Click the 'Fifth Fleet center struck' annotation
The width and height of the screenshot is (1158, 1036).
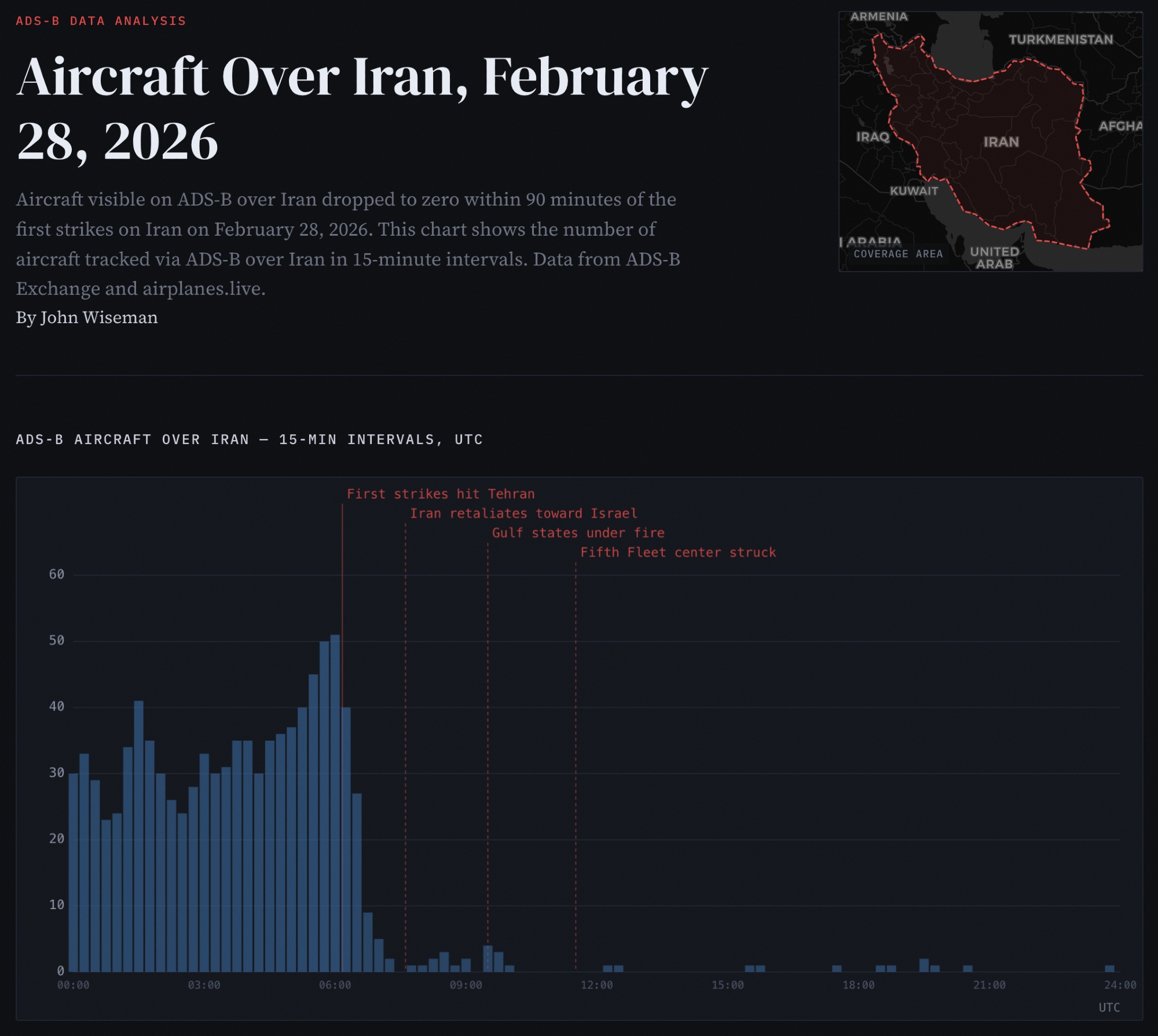point(678,552)
